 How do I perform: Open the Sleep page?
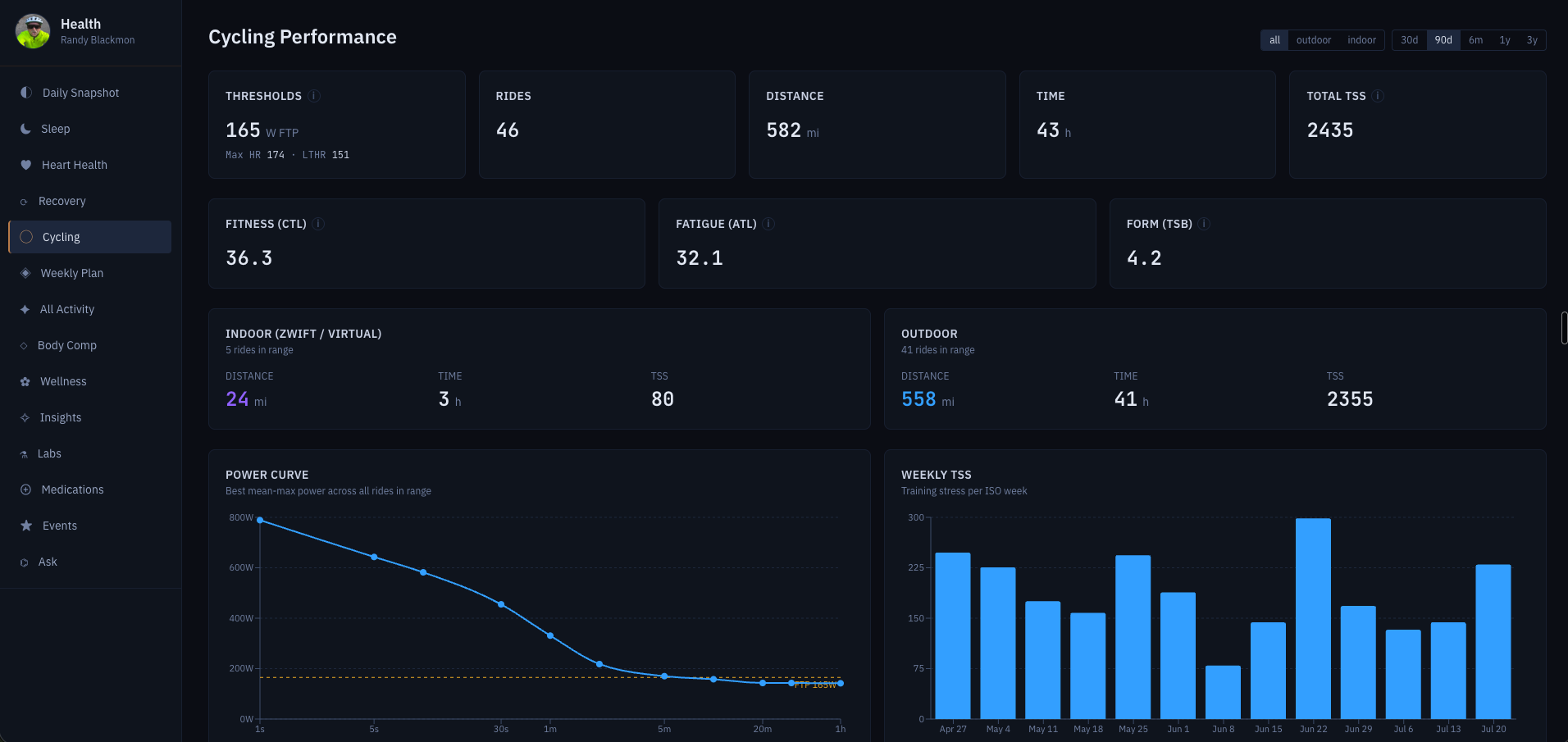90,129
